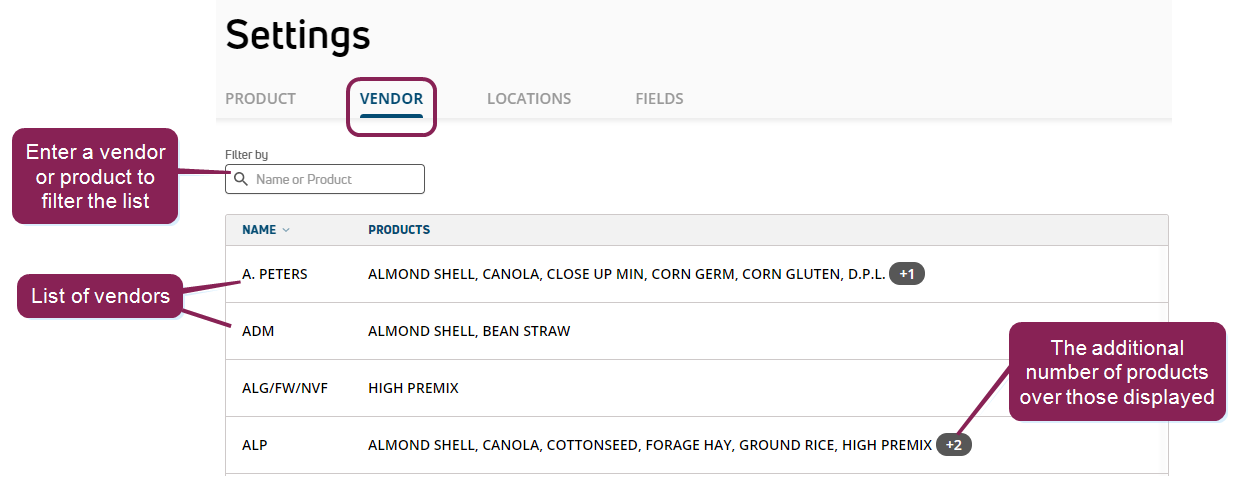1243x479 pixels.
Task: Select the VENDOR tab
Action: (x=391, y=99)
